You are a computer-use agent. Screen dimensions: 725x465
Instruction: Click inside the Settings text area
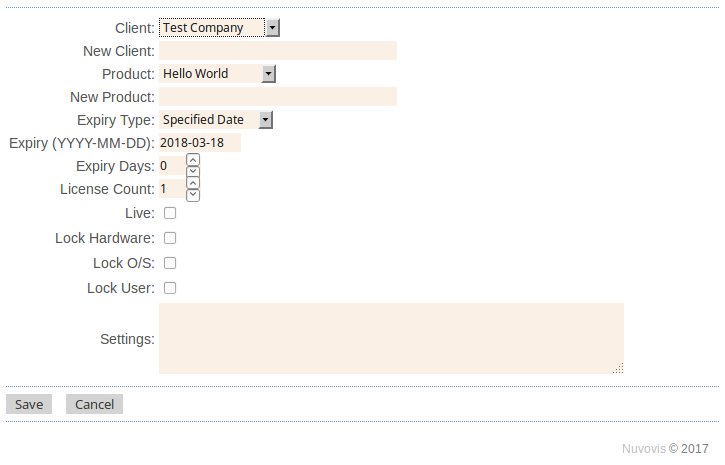click(390, 338)
